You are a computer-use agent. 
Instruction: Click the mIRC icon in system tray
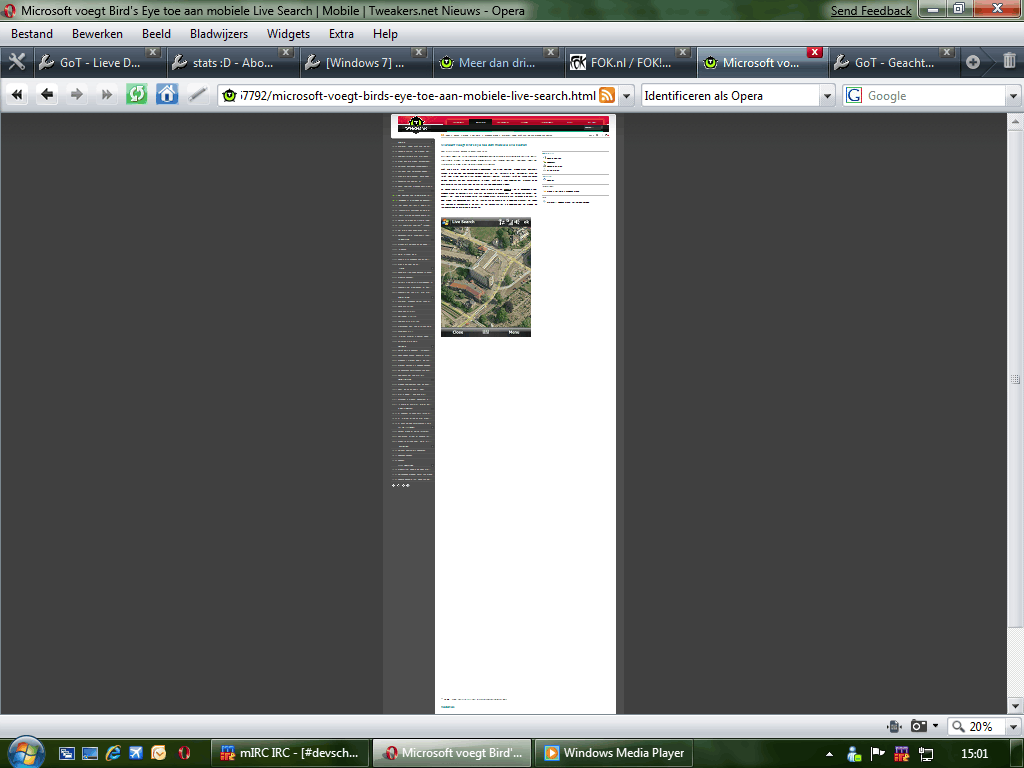point(901,754)
